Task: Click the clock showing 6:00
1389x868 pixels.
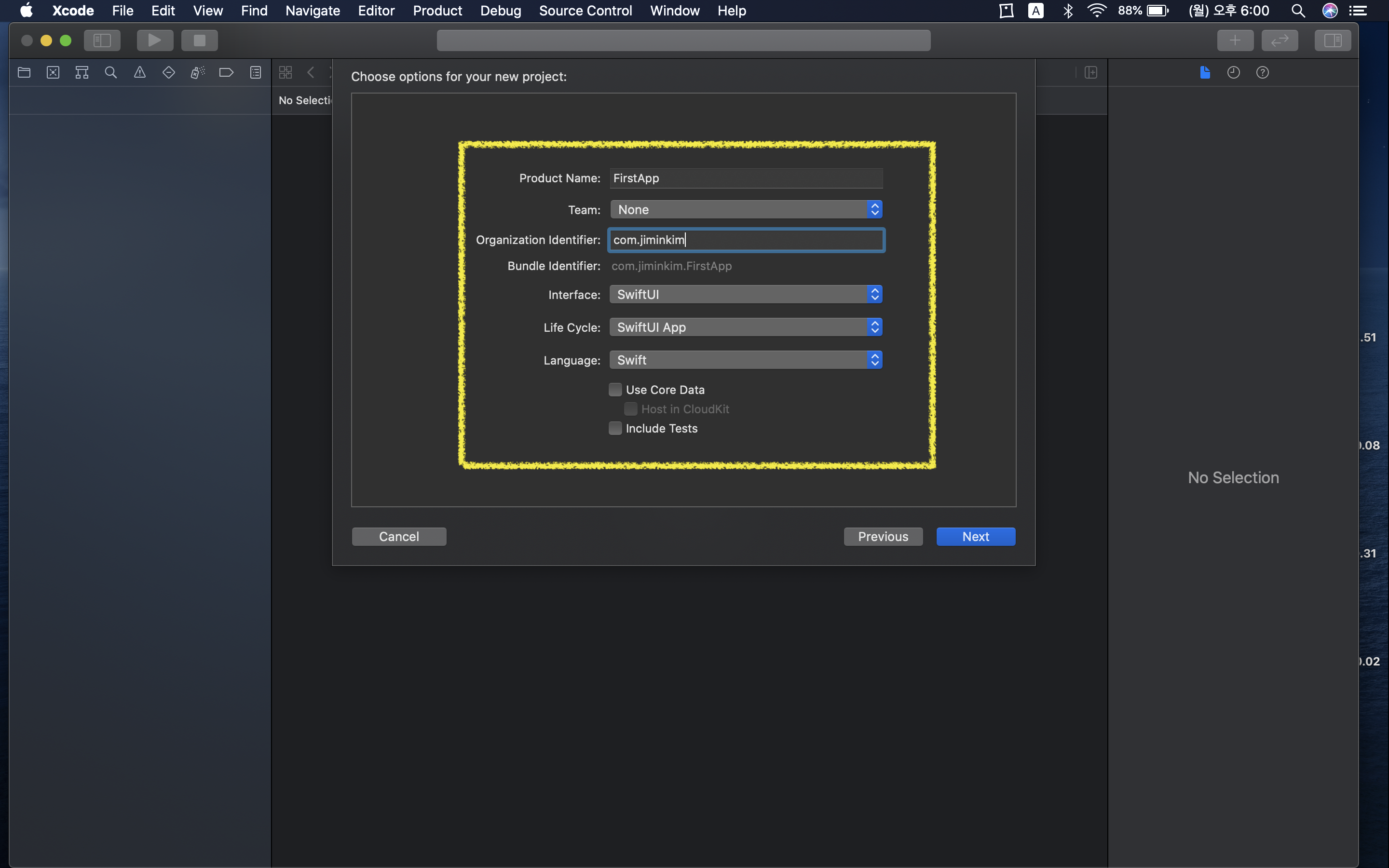Action: click(1229, 10)
